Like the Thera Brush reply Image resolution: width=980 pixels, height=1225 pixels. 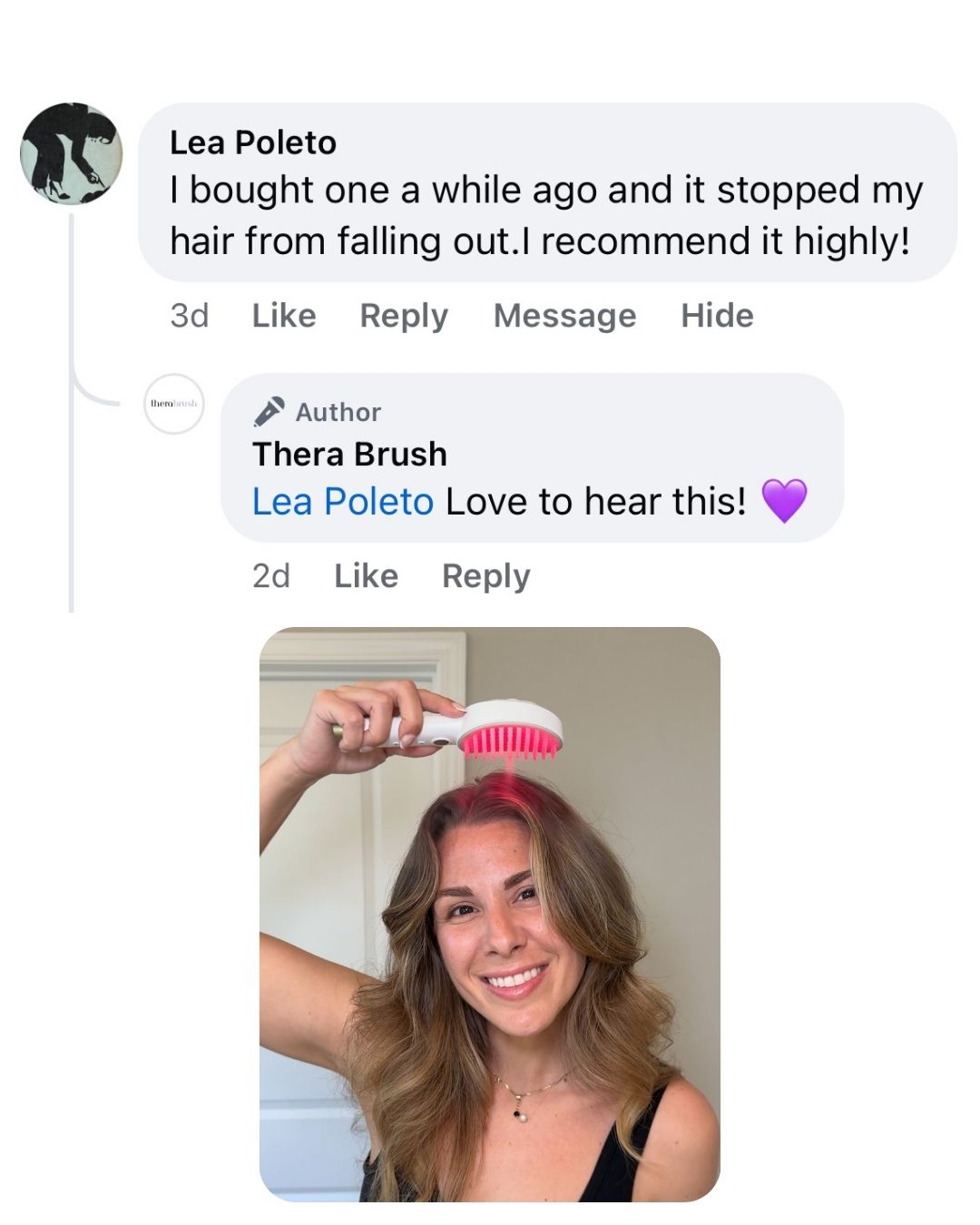(x=366, y=576)
